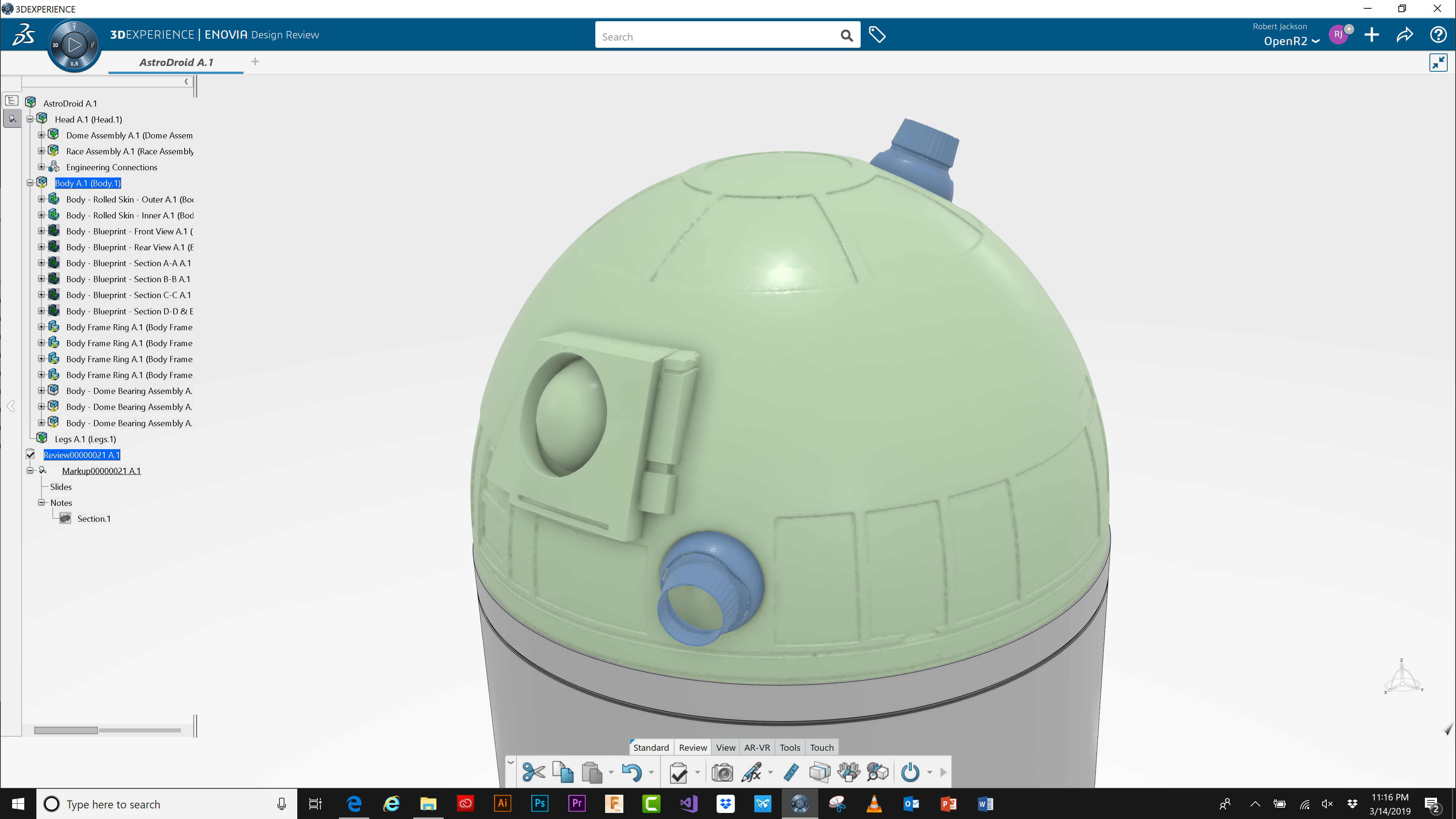Collapse the Body A.1 node
The width and height of the screenshot is (1456, 819).
pyautogui.click(x=30, y=182)
